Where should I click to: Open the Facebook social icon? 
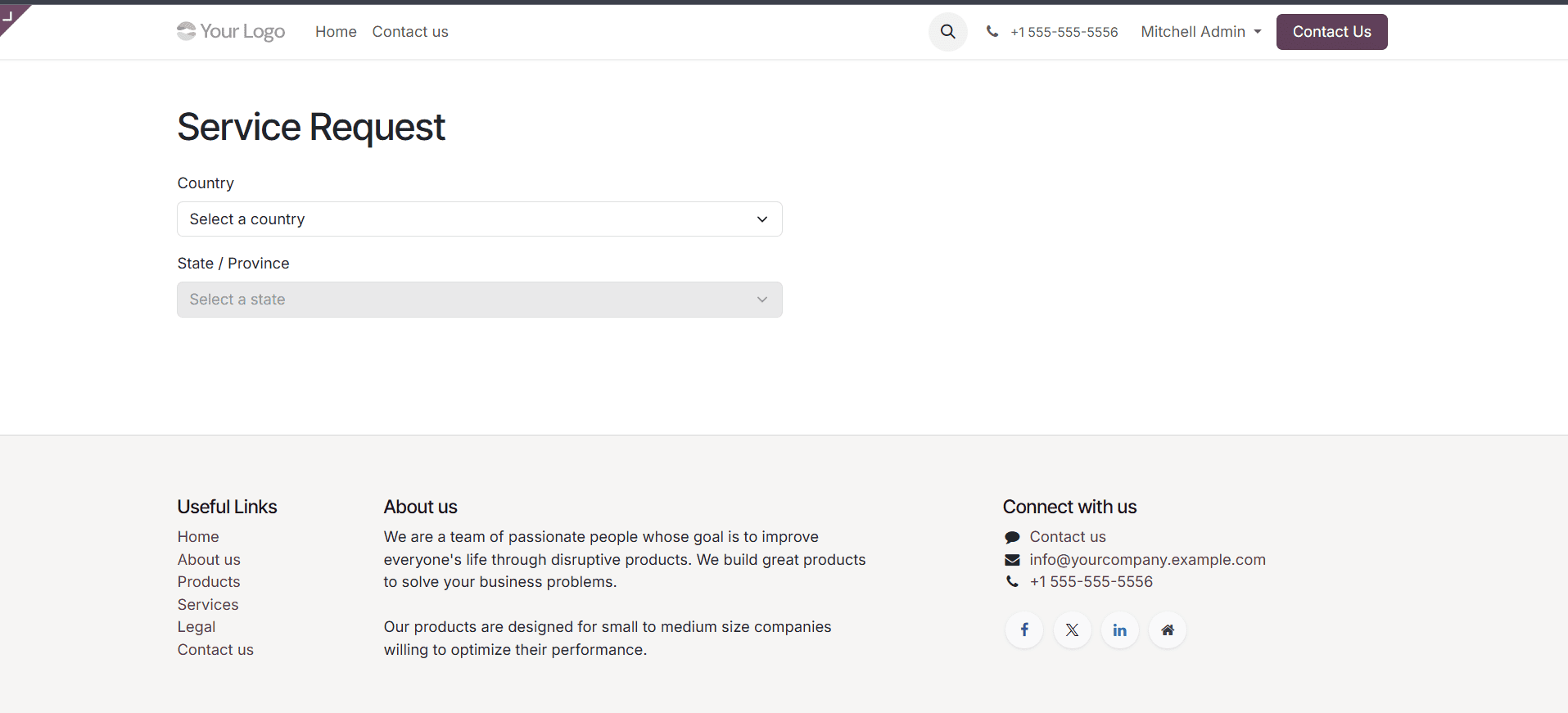tap(1024, 630)
